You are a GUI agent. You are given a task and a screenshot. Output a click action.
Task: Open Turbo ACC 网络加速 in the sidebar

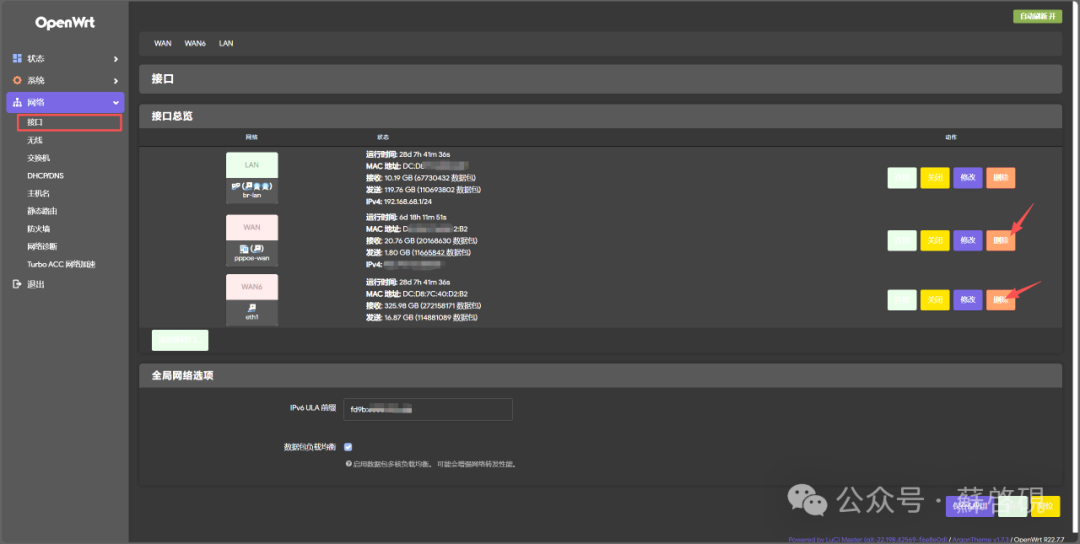(x=61, y=264)
